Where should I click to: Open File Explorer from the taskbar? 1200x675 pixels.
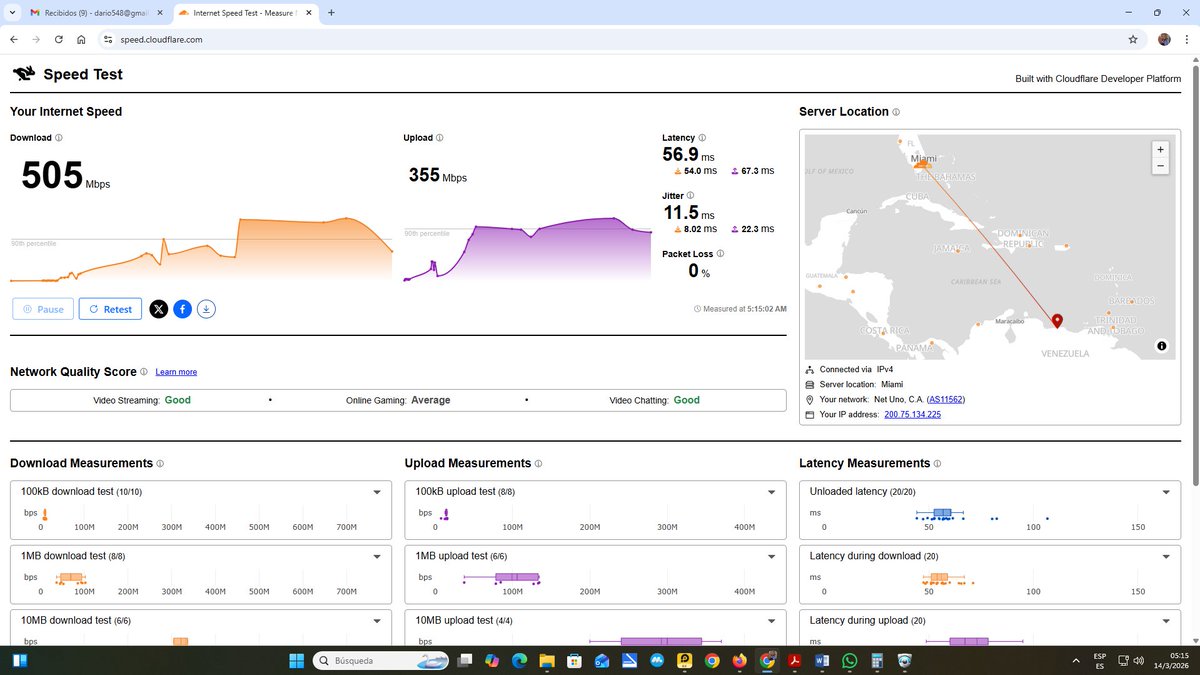click(546, 660)
